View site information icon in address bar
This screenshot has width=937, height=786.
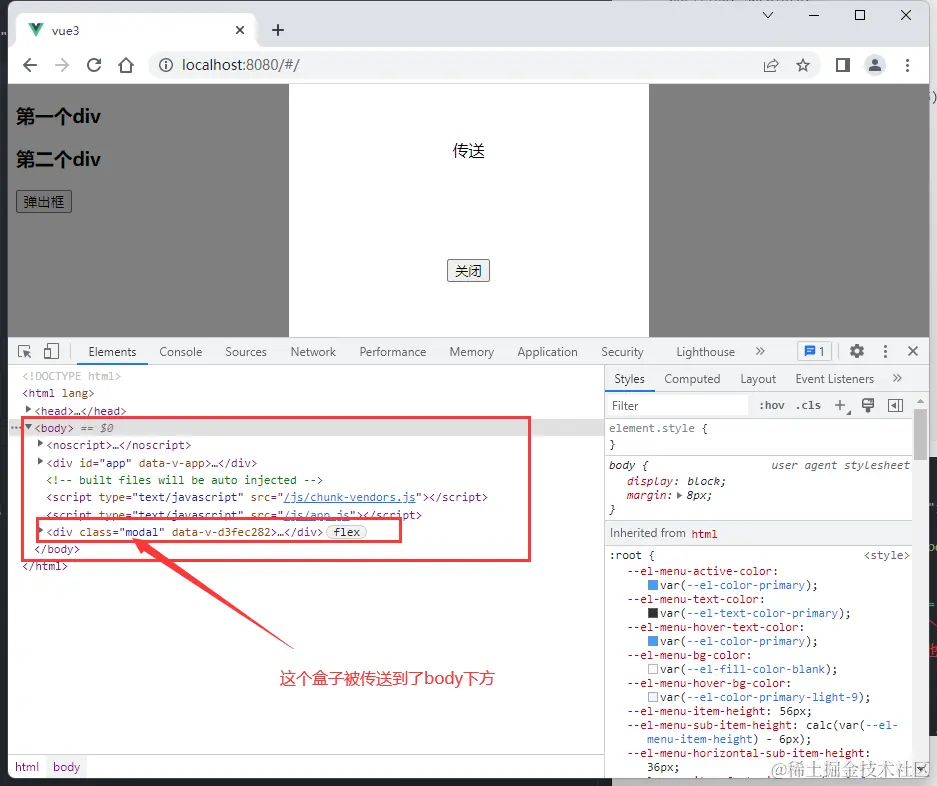(166, 65)
